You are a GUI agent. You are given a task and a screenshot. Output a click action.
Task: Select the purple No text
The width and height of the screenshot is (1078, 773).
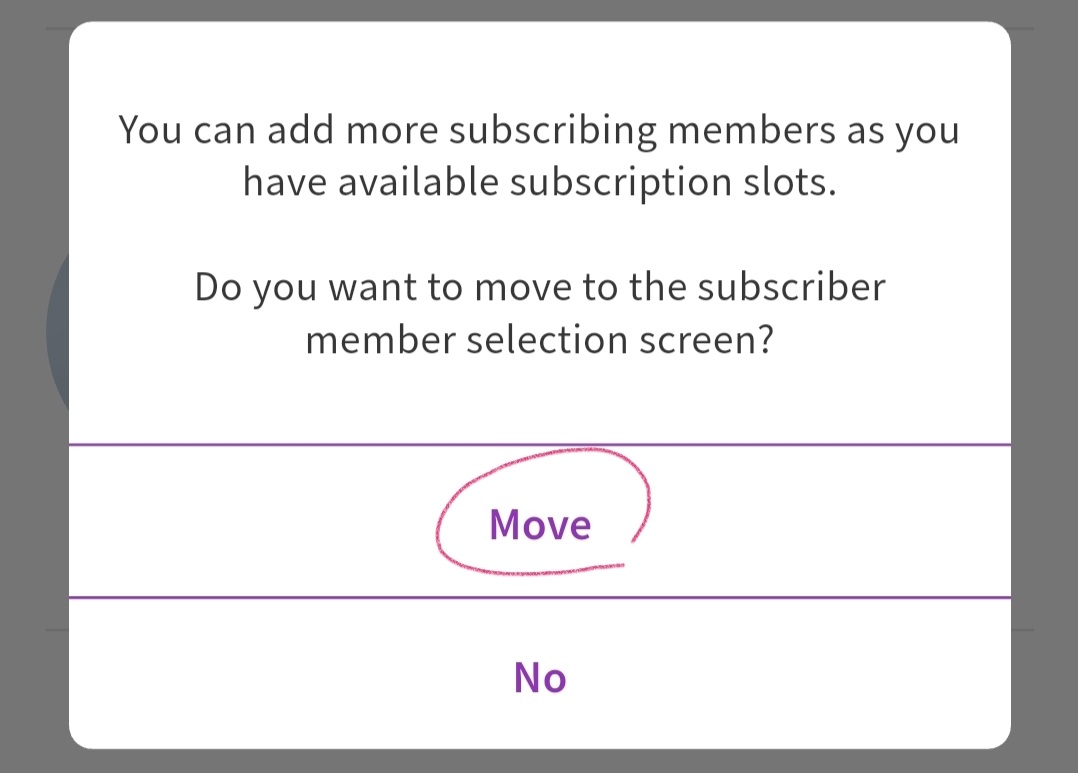(x=540, y=677)
